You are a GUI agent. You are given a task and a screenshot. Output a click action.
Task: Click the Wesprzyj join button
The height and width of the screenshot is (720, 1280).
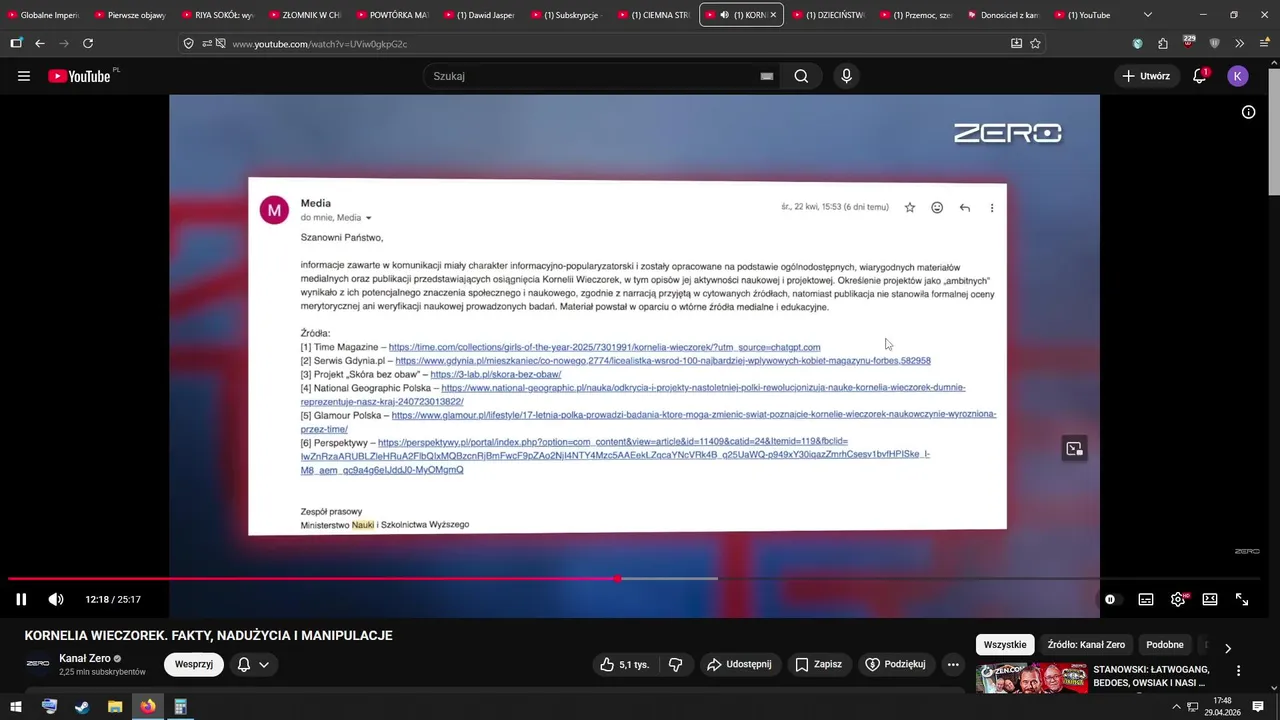pyautogui.click(x=194, y=664)
